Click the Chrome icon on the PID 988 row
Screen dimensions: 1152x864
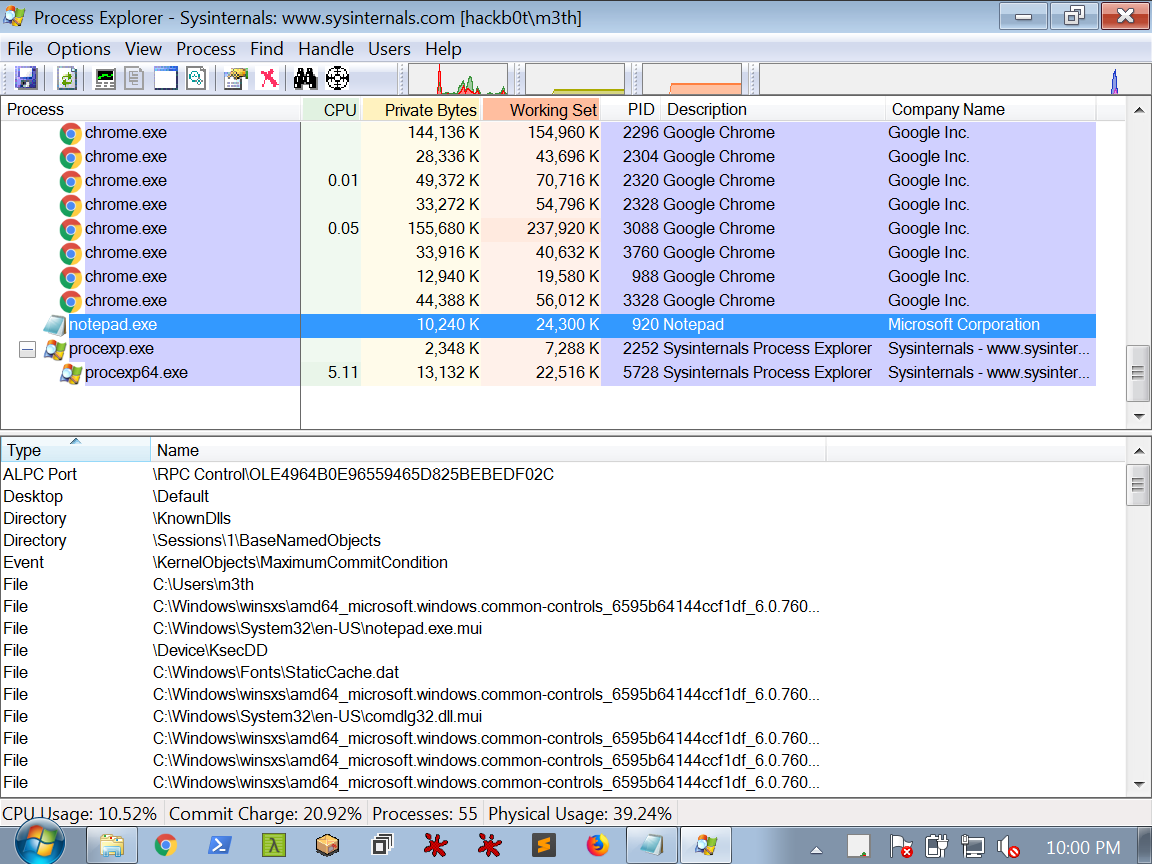click(71, 277)
